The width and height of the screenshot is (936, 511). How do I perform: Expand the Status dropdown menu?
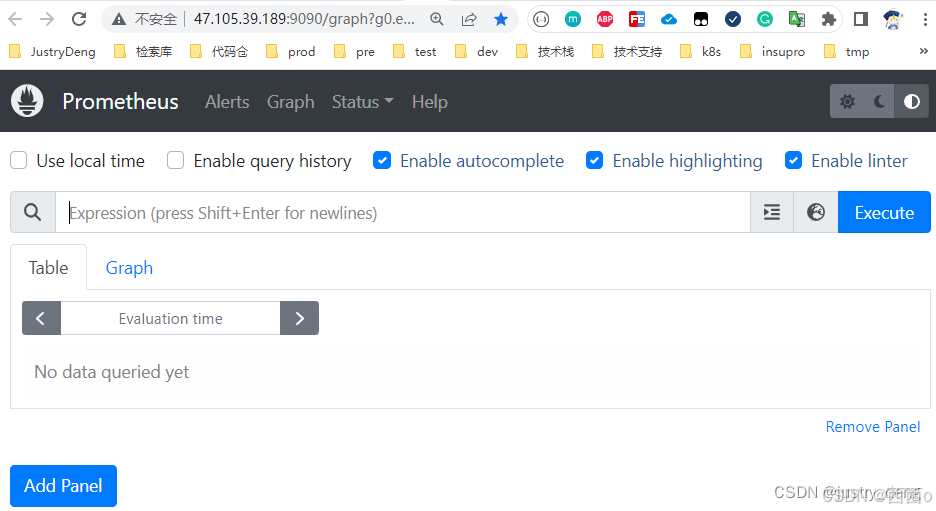362,102
